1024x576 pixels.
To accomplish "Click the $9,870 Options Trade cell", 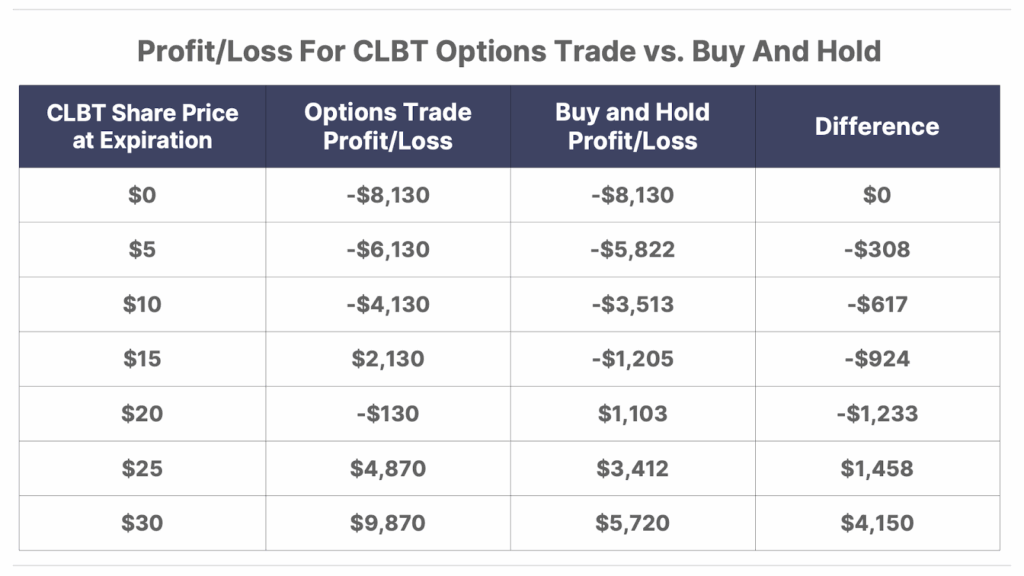I will [x=388, y=523].
